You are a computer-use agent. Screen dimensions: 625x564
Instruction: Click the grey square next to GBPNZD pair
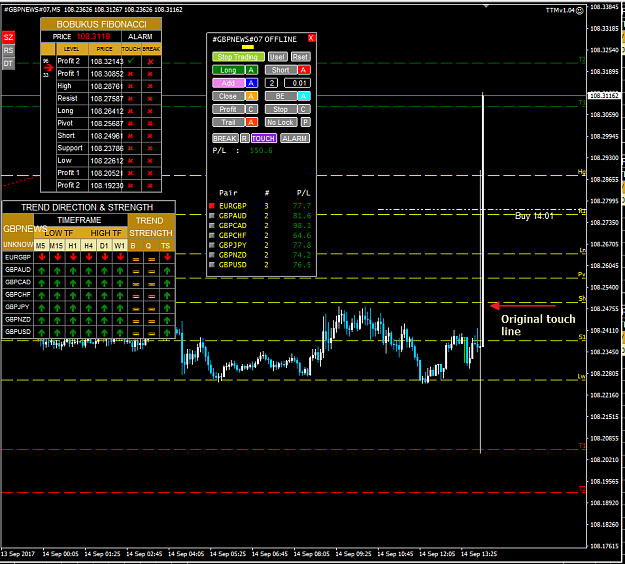pyautogui.click(x=212, y=255)
